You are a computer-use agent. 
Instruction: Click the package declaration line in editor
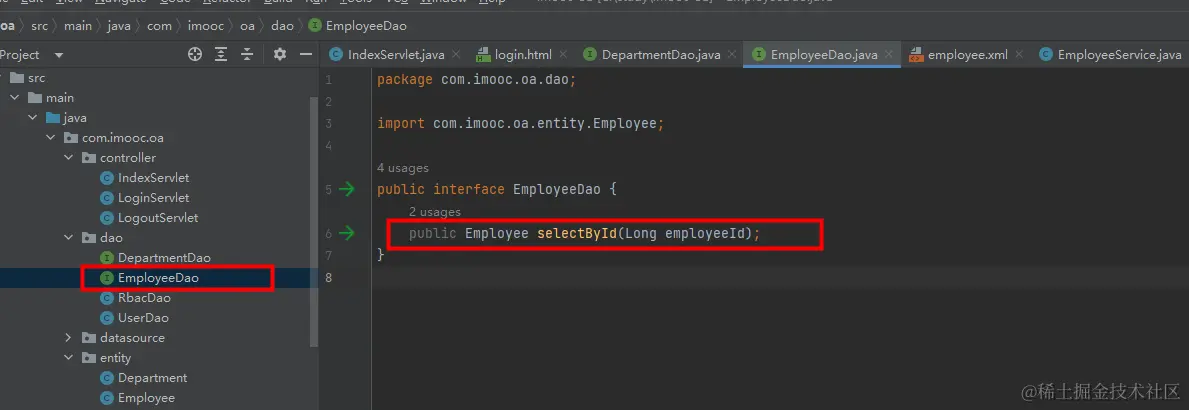tap(476, 80)
